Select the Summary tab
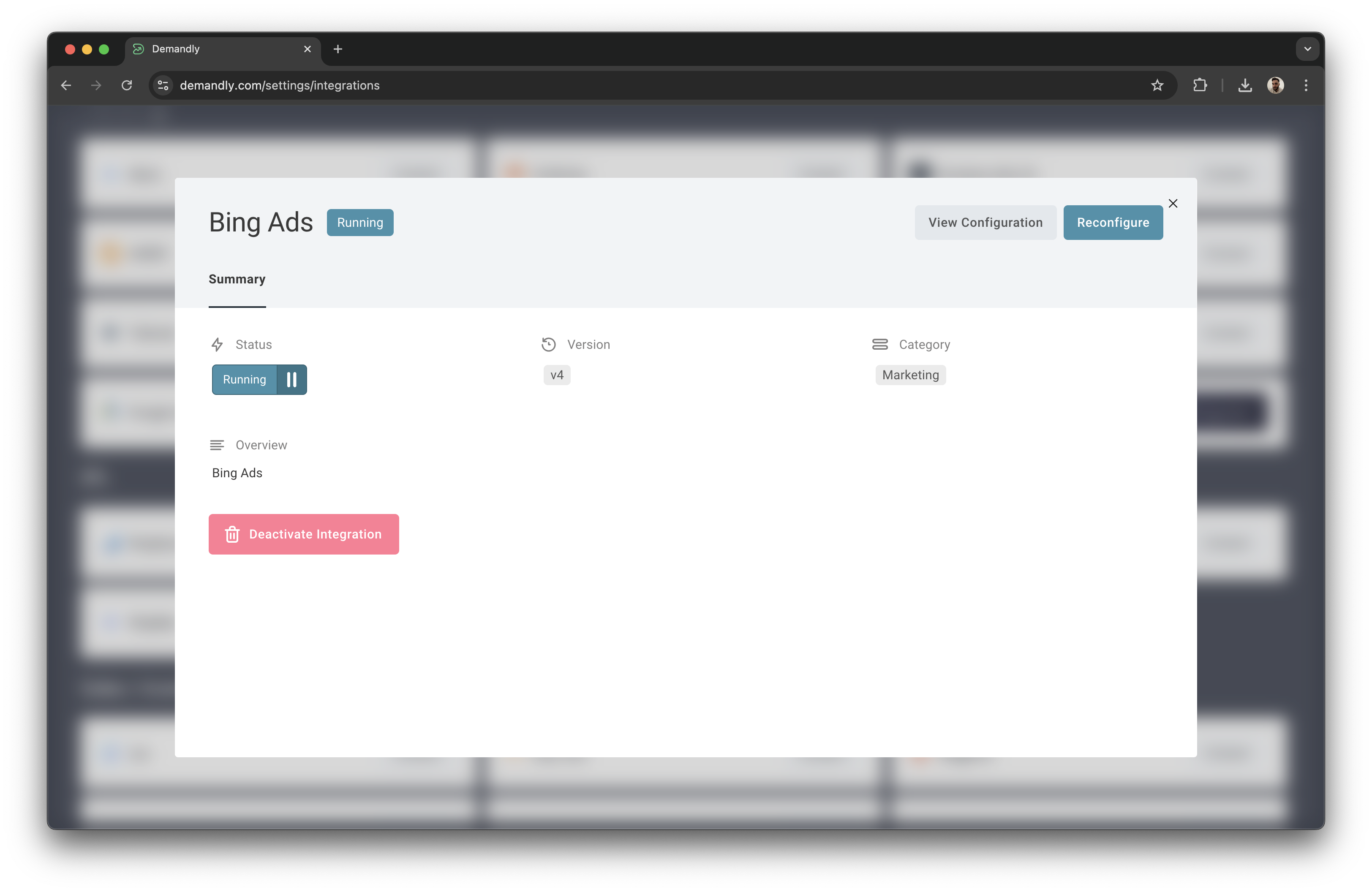The width and height of the screenshot is (1372, 892). point(237,280)
